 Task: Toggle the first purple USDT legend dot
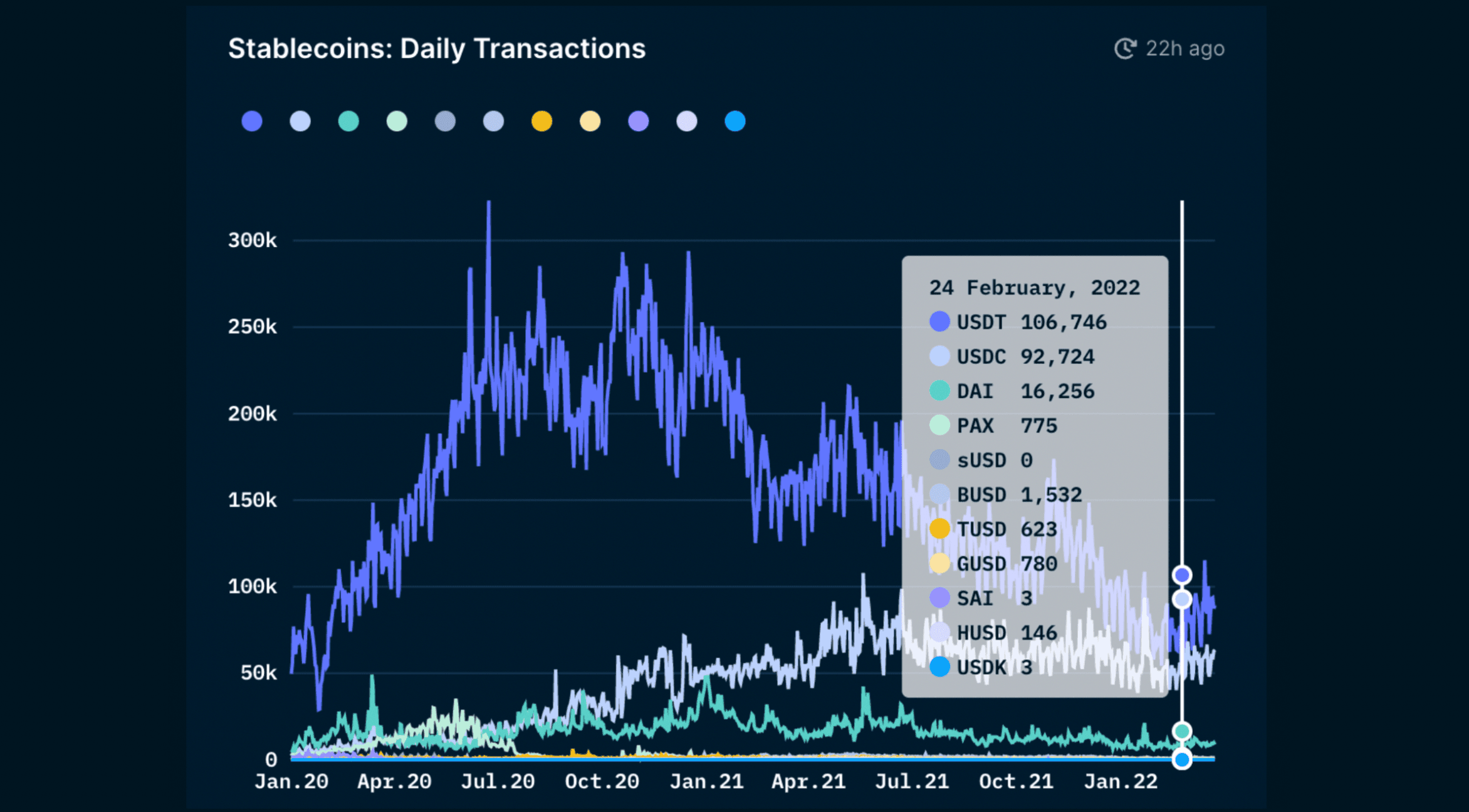click(x=251, y=121)
